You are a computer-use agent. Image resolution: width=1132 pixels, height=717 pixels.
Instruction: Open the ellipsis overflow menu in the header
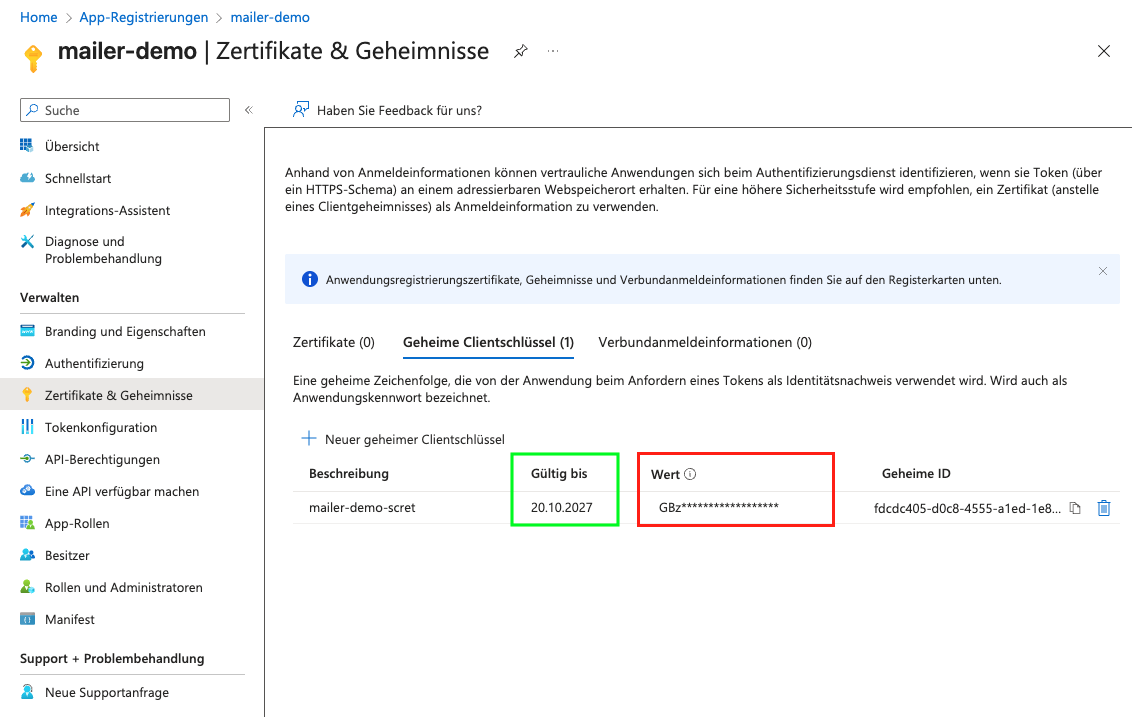coord(552,51)
